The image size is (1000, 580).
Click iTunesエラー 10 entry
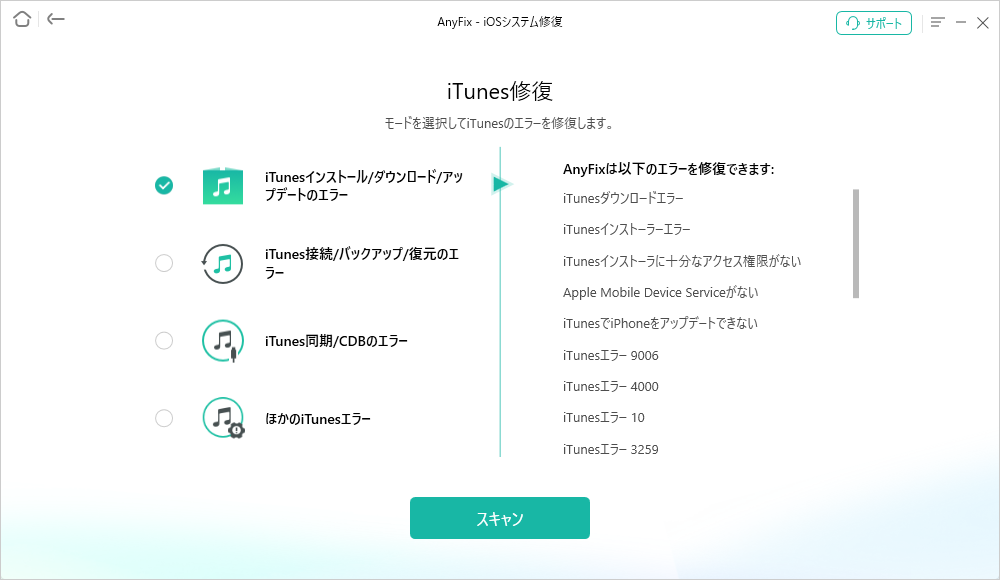[x=603, y=418]
